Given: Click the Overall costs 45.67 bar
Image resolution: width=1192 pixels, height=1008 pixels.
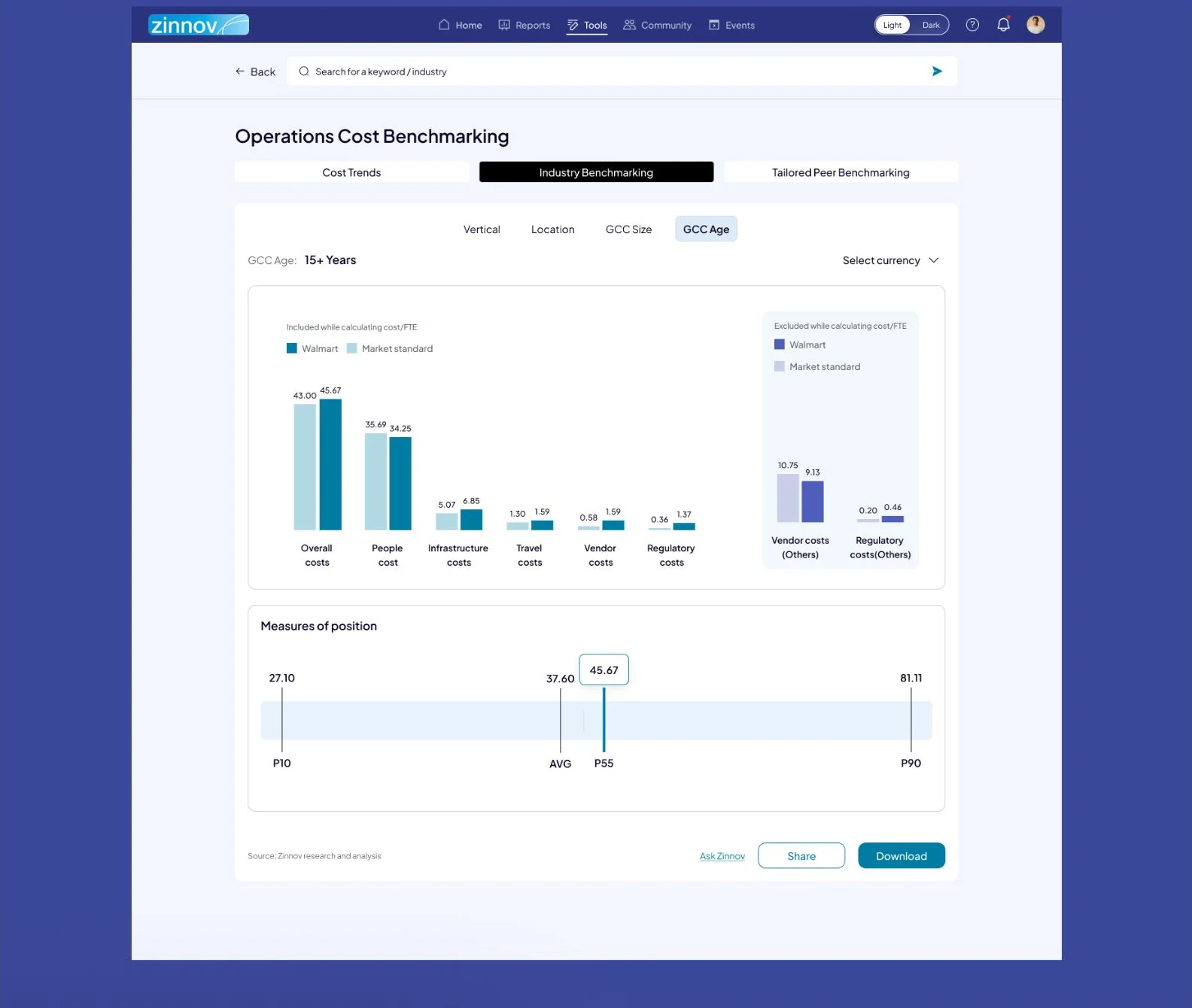Looking at the screenshot, I should [x=330, y=464].
